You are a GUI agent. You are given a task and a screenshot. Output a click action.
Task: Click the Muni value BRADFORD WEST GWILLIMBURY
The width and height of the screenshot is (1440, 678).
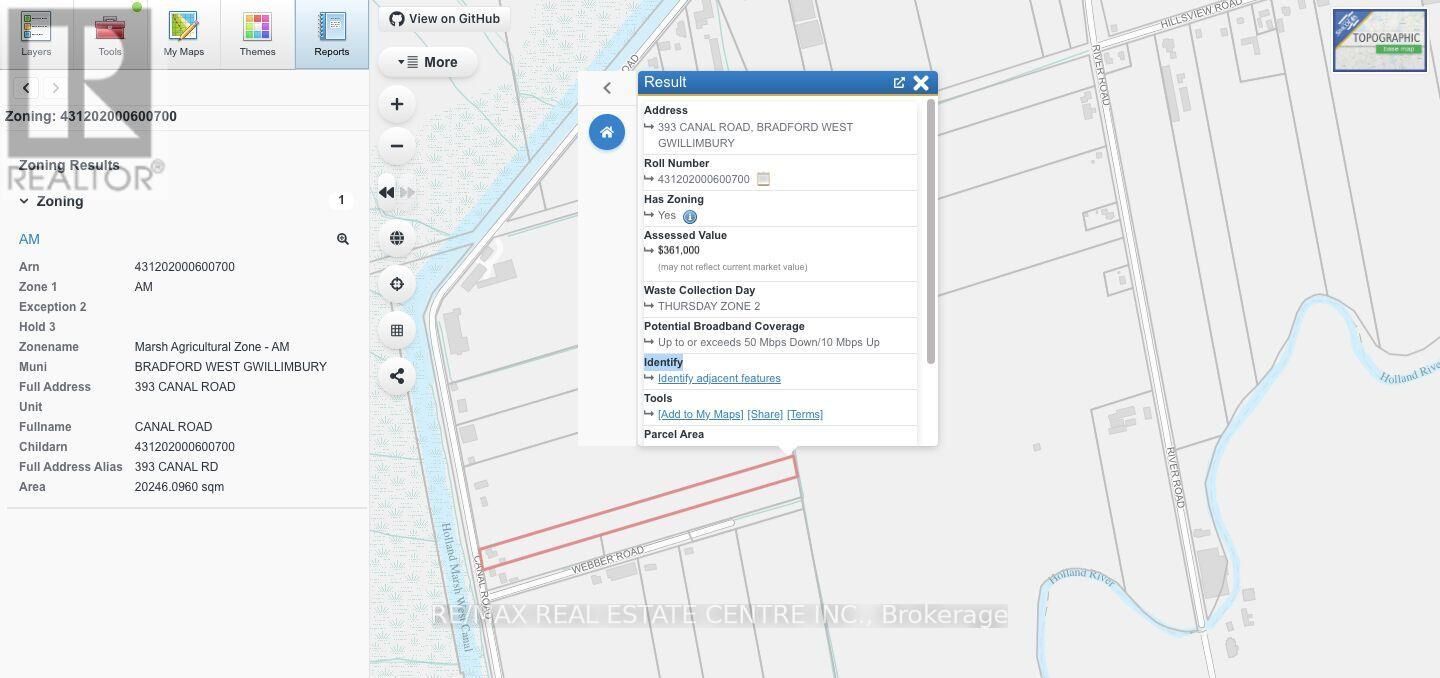[x=231, y=367]
